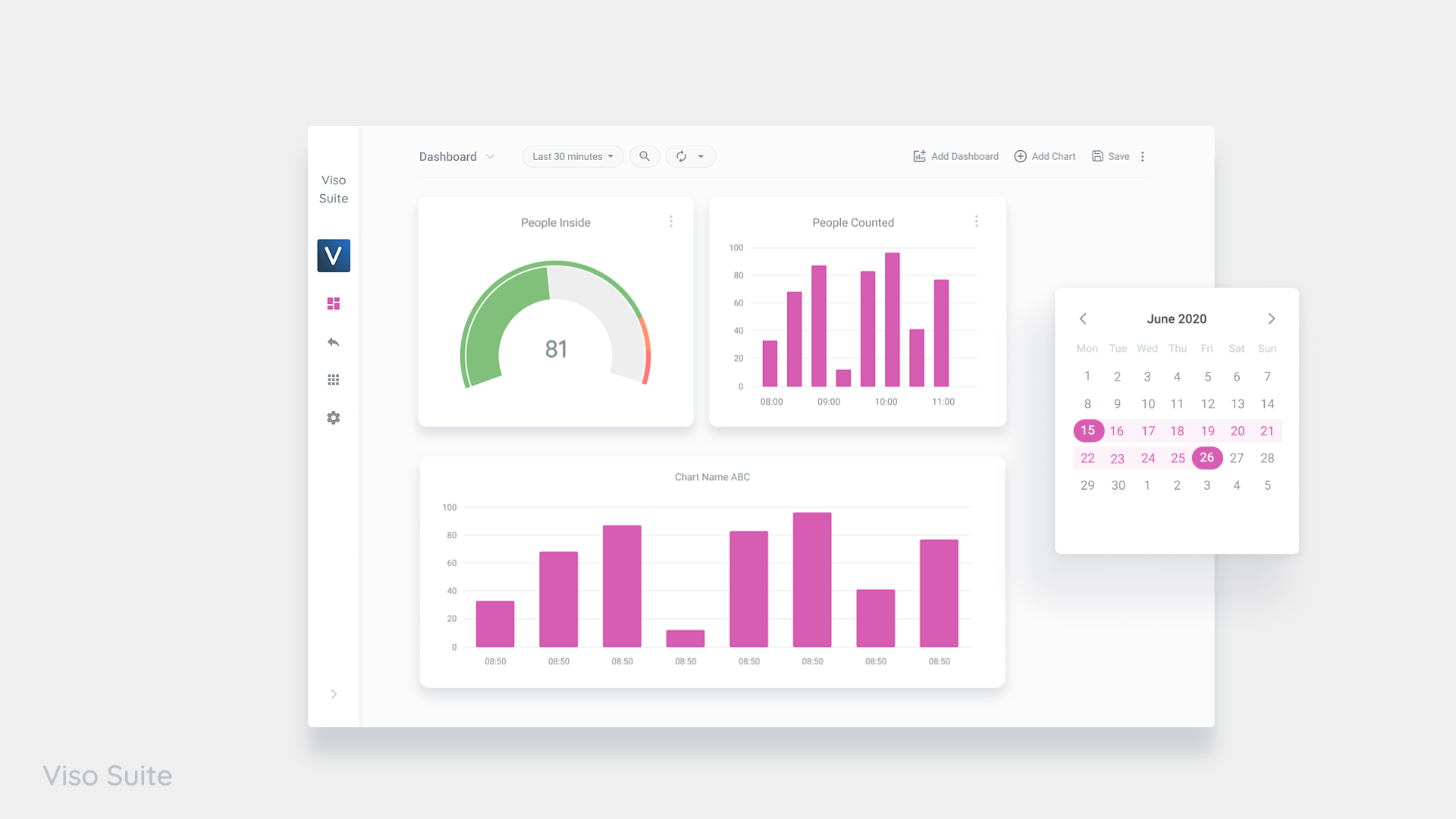
Task: Open the app grid/modules icon
Action: pyautogui.click(x=333, y=380)
